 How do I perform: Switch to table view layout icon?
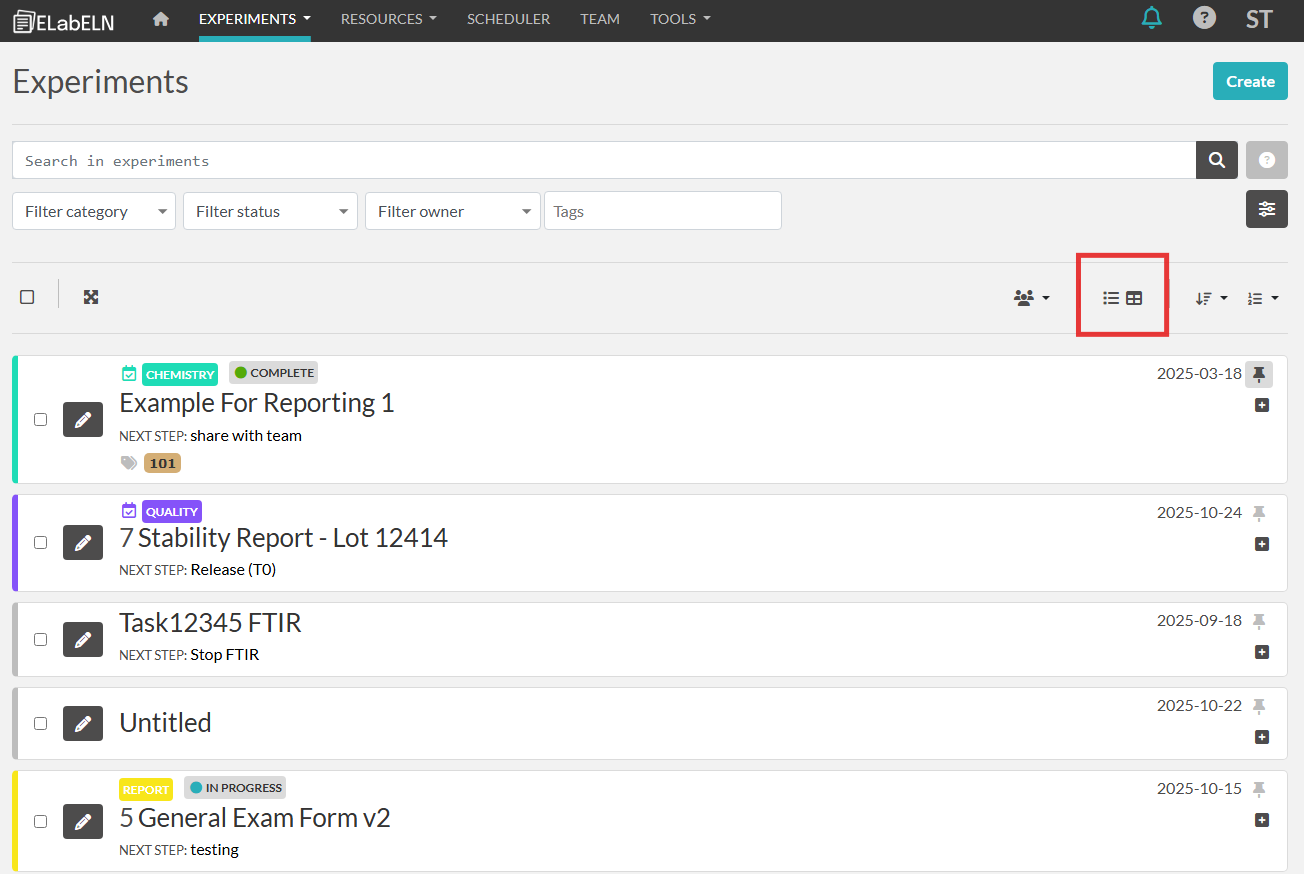[x=1134, y=298]
